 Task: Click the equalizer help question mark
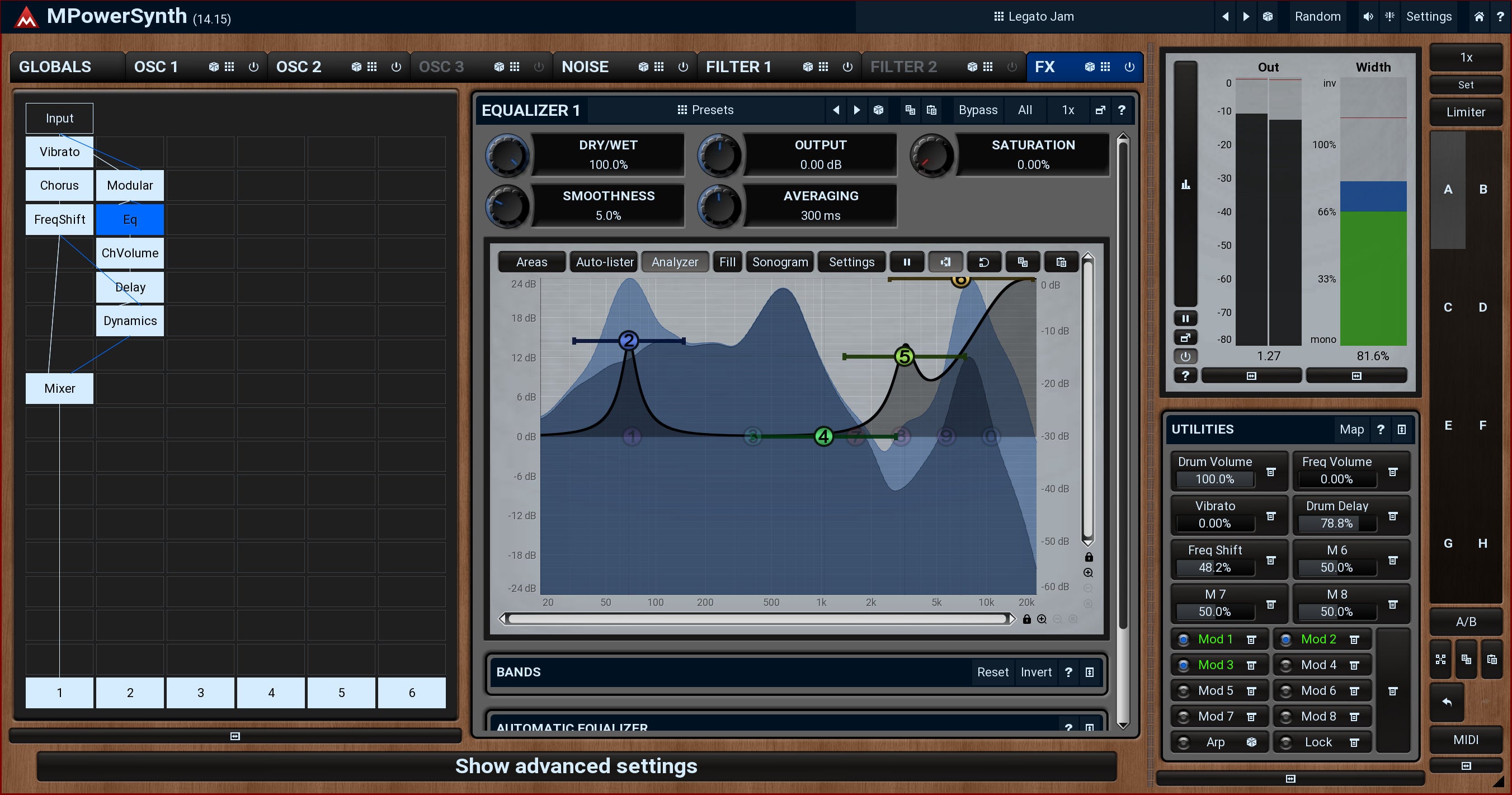[x=1121, y=110]
